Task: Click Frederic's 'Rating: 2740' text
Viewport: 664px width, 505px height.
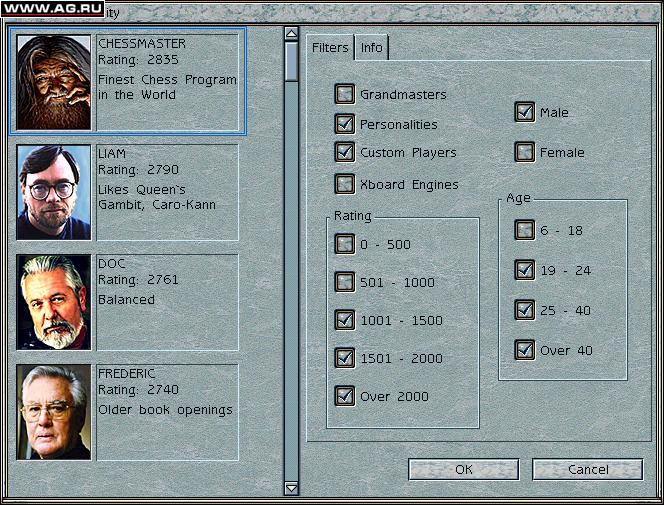Action: 138,390
